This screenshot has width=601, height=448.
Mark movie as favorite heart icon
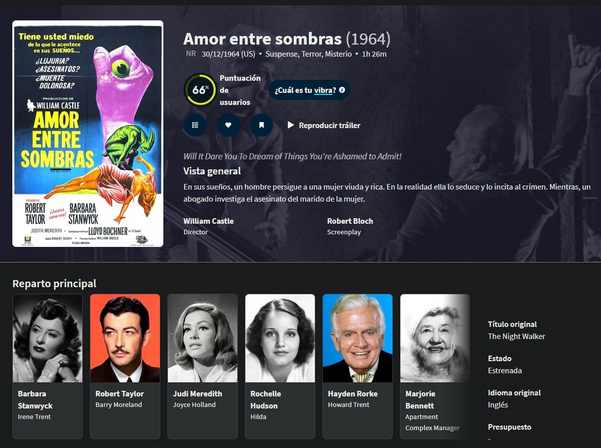[228, 125]
